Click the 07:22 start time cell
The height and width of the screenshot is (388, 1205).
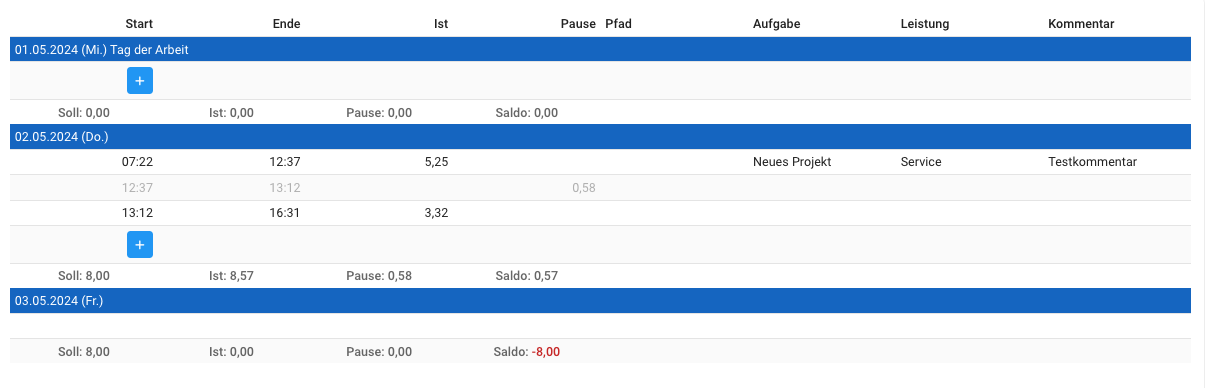[137, 162]
